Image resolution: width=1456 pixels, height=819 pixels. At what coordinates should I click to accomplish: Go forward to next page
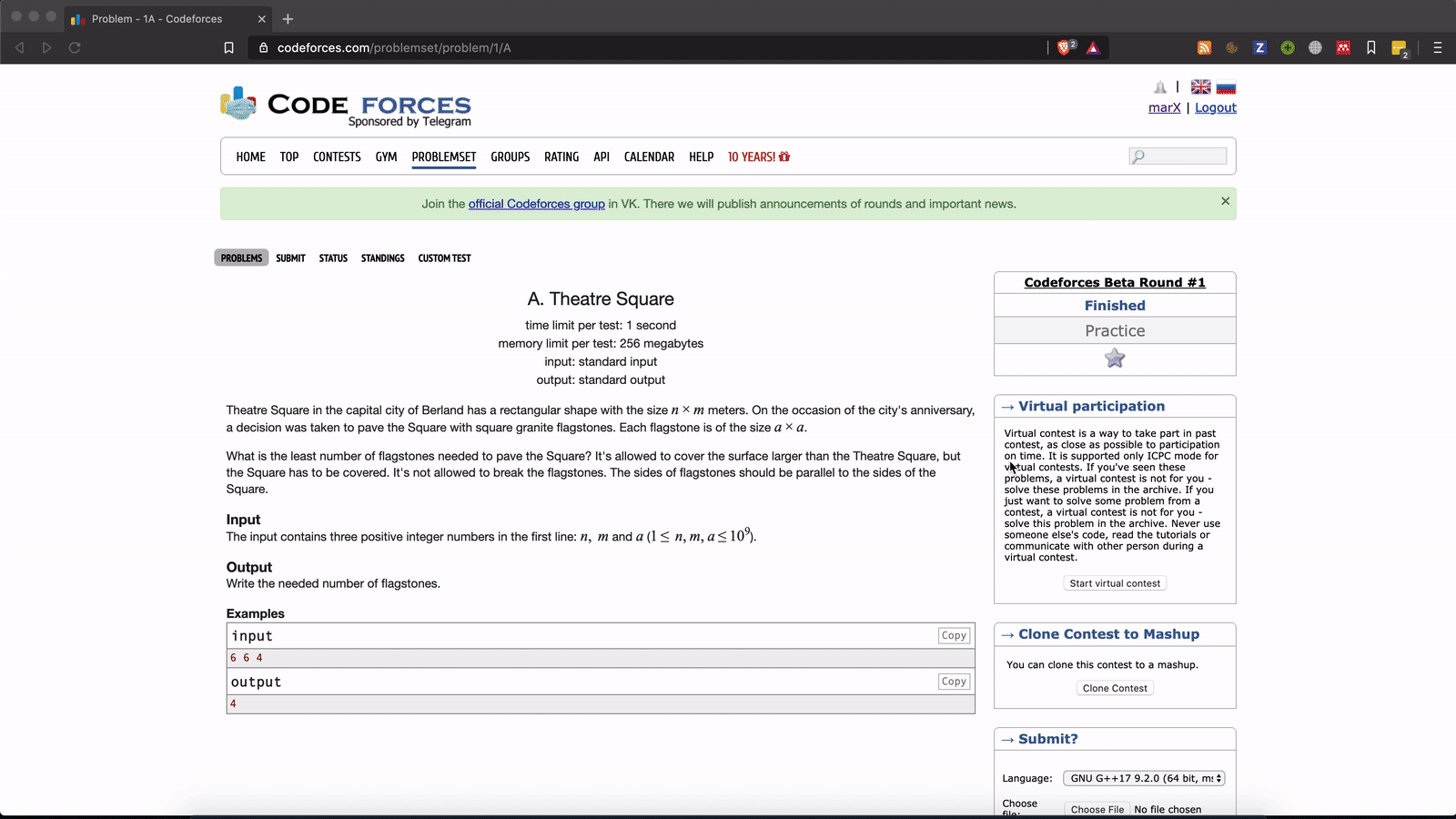47,48
